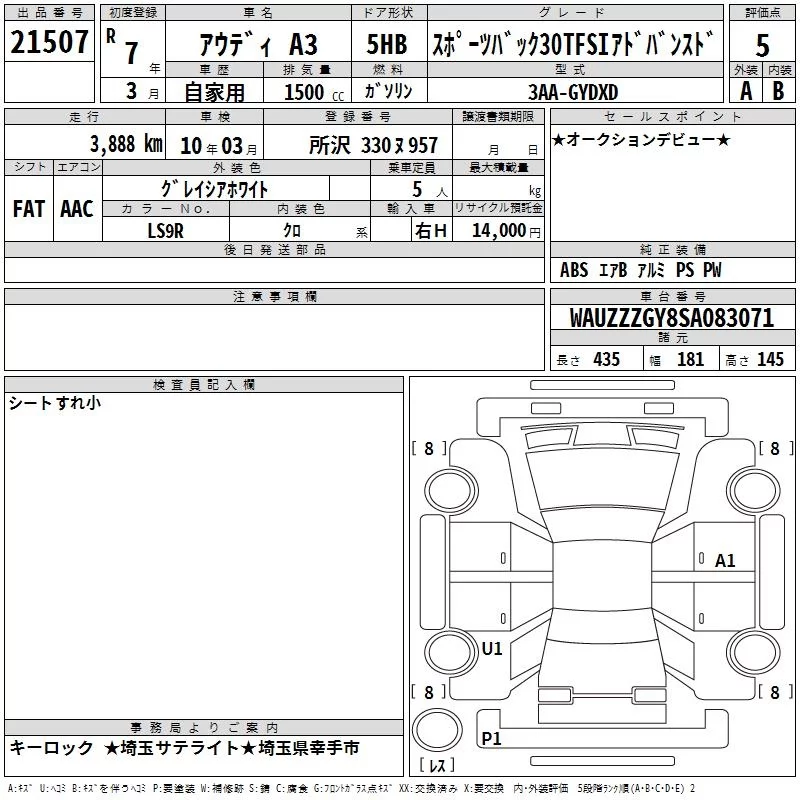The image size is (800, 800).
Task: Click the interior color クロ
Action: [x=292, y=230]
